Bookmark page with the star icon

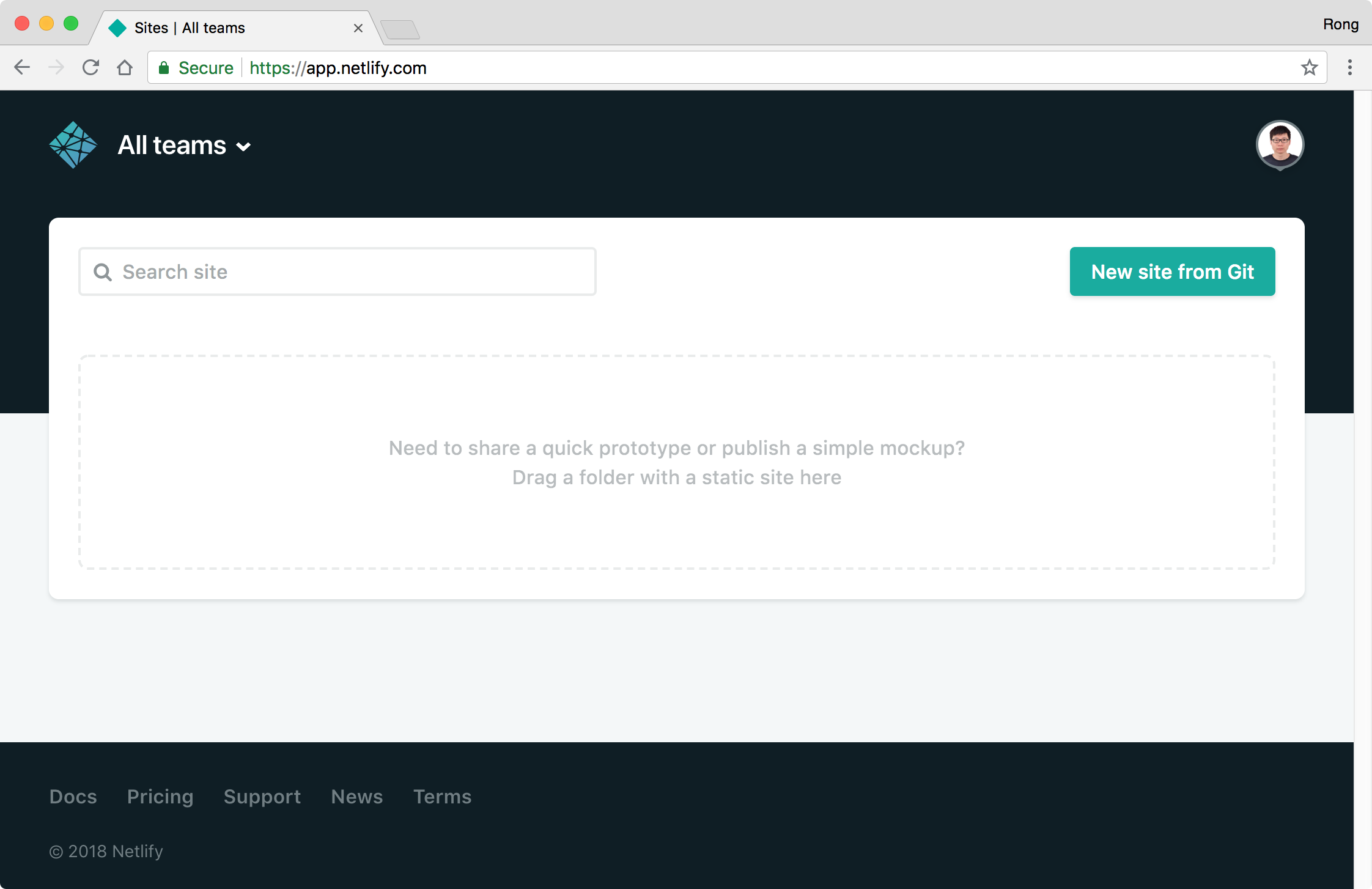coord(1309,67)
